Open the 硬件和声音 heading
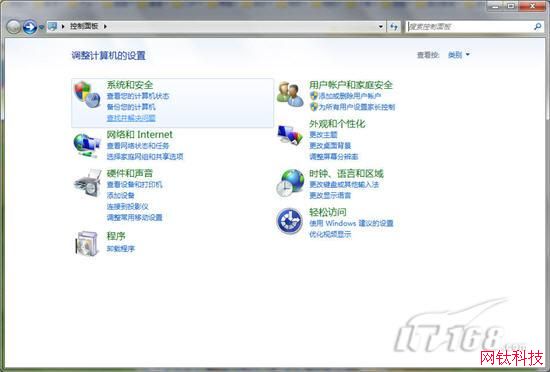The height and width of the screenshot is (372, 550). 129,173
